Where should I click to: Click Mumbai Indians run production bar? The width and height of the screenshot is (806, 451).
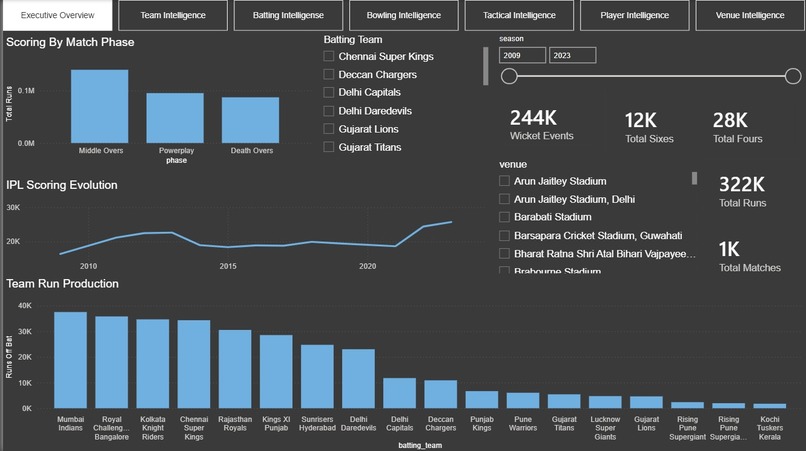click(70, 360)
